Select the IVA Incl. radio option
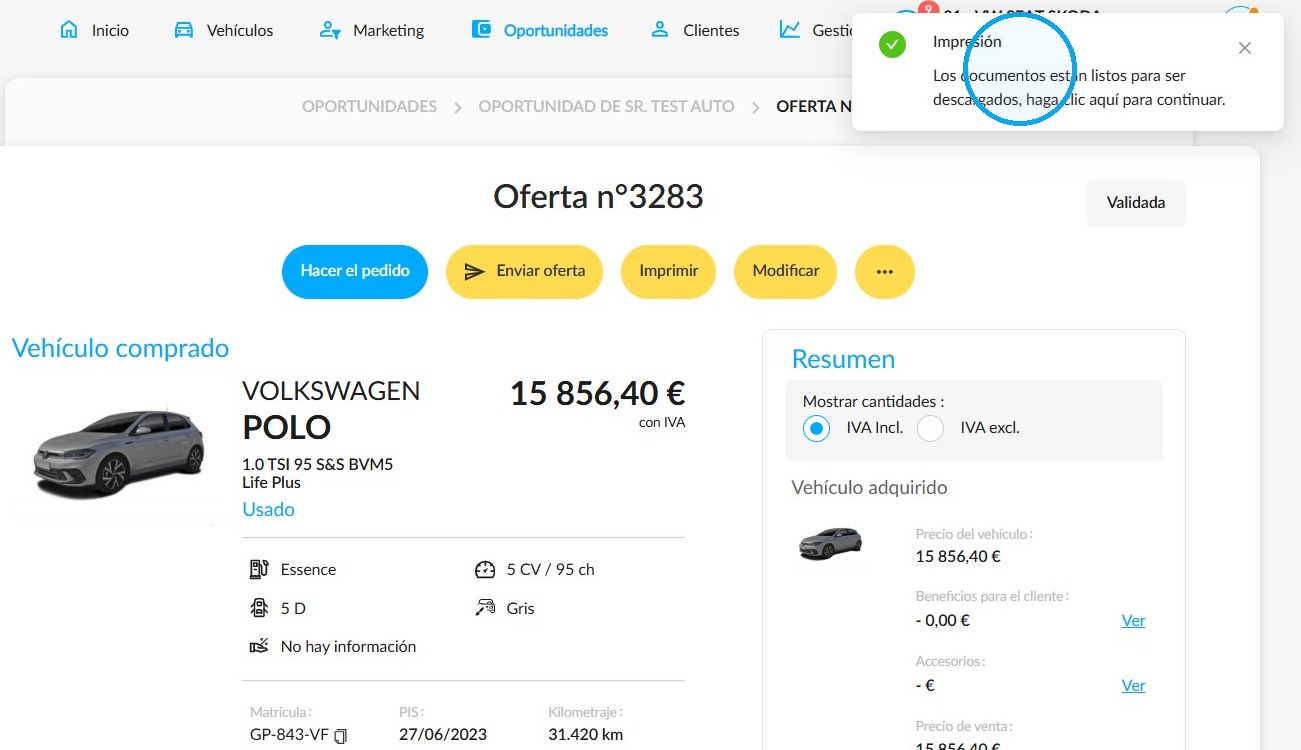 817,428
